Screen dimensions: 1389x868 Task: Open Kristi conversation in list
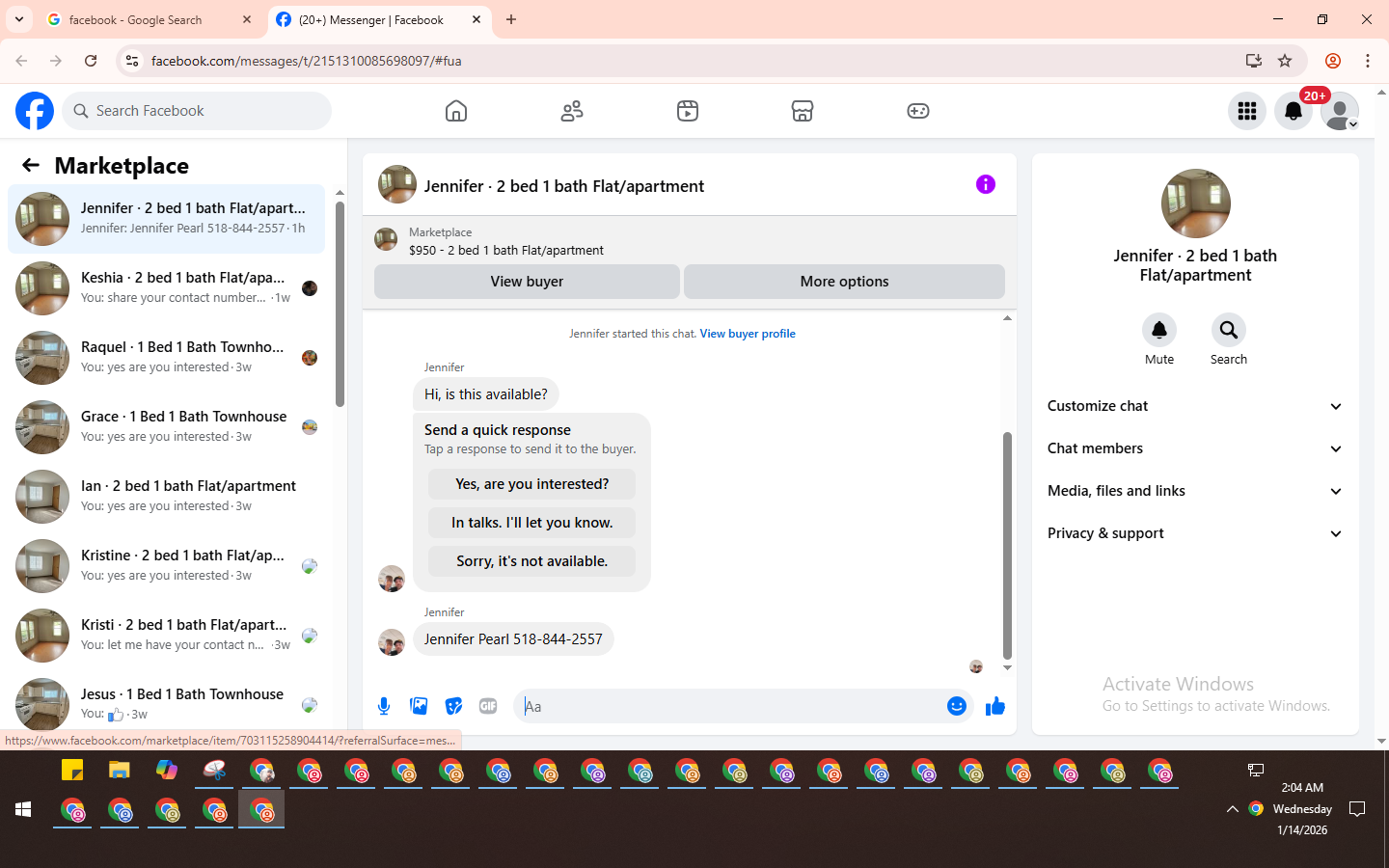pyautogui.click(x=166, y=636)
